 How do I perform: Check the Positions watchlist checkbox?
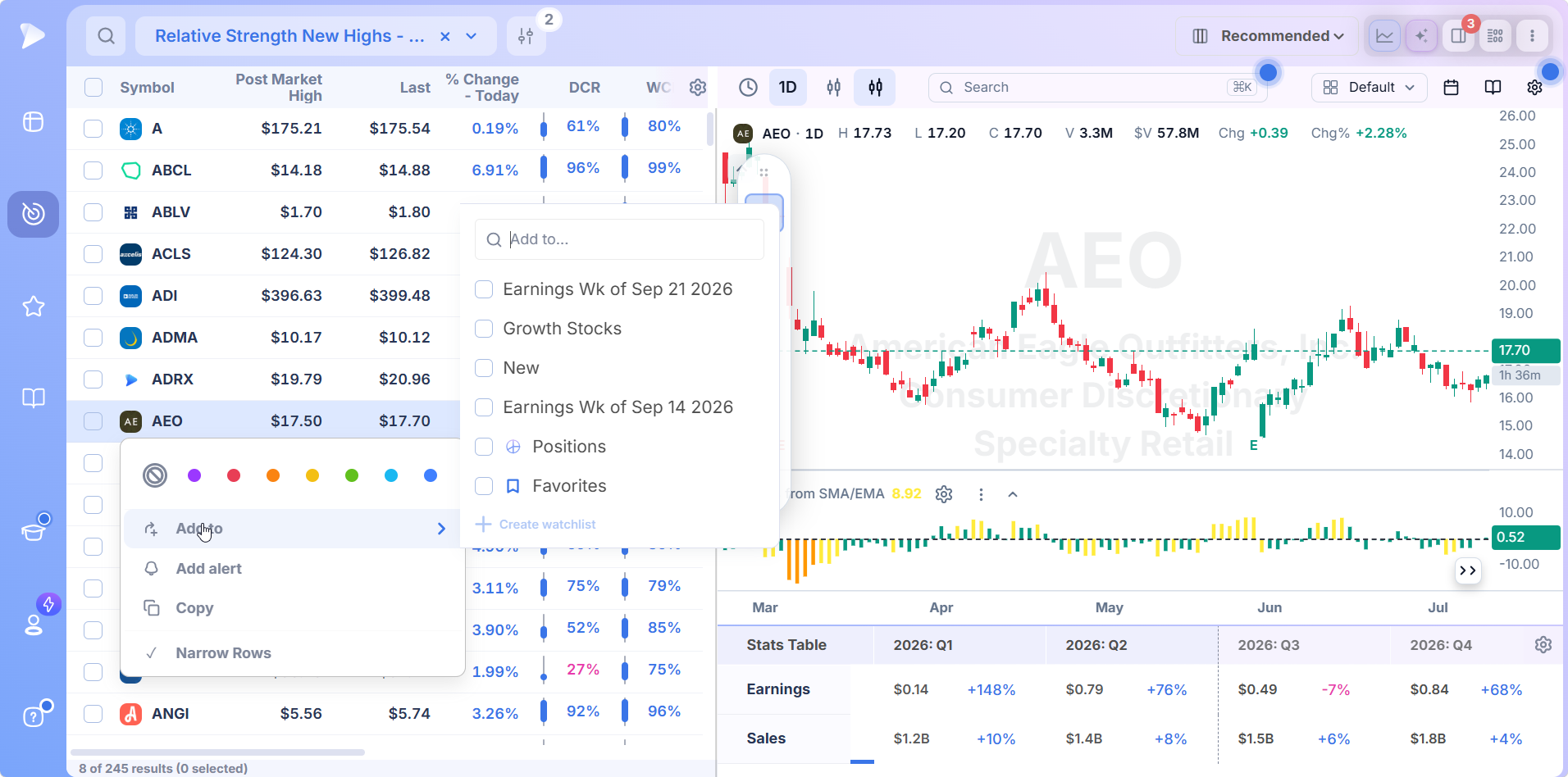point(484,447)
